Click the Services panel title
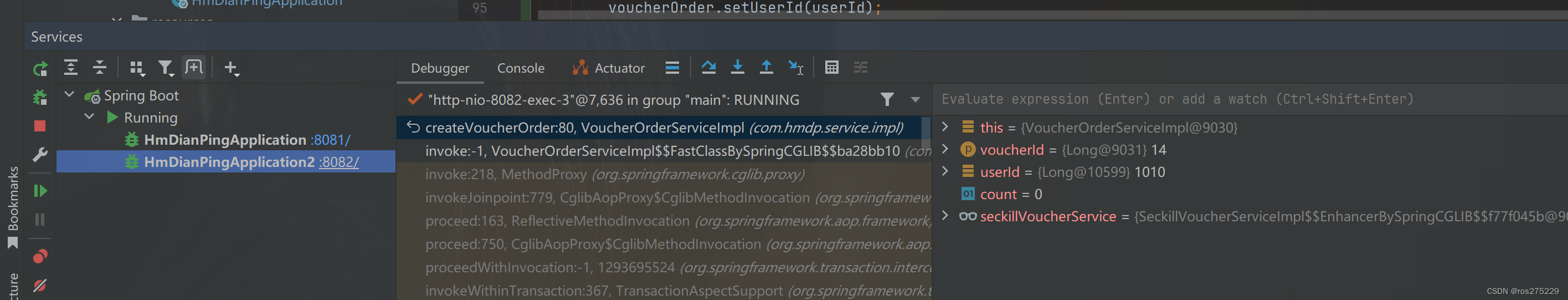This screenshot has height=300, width=1568. 56,37
